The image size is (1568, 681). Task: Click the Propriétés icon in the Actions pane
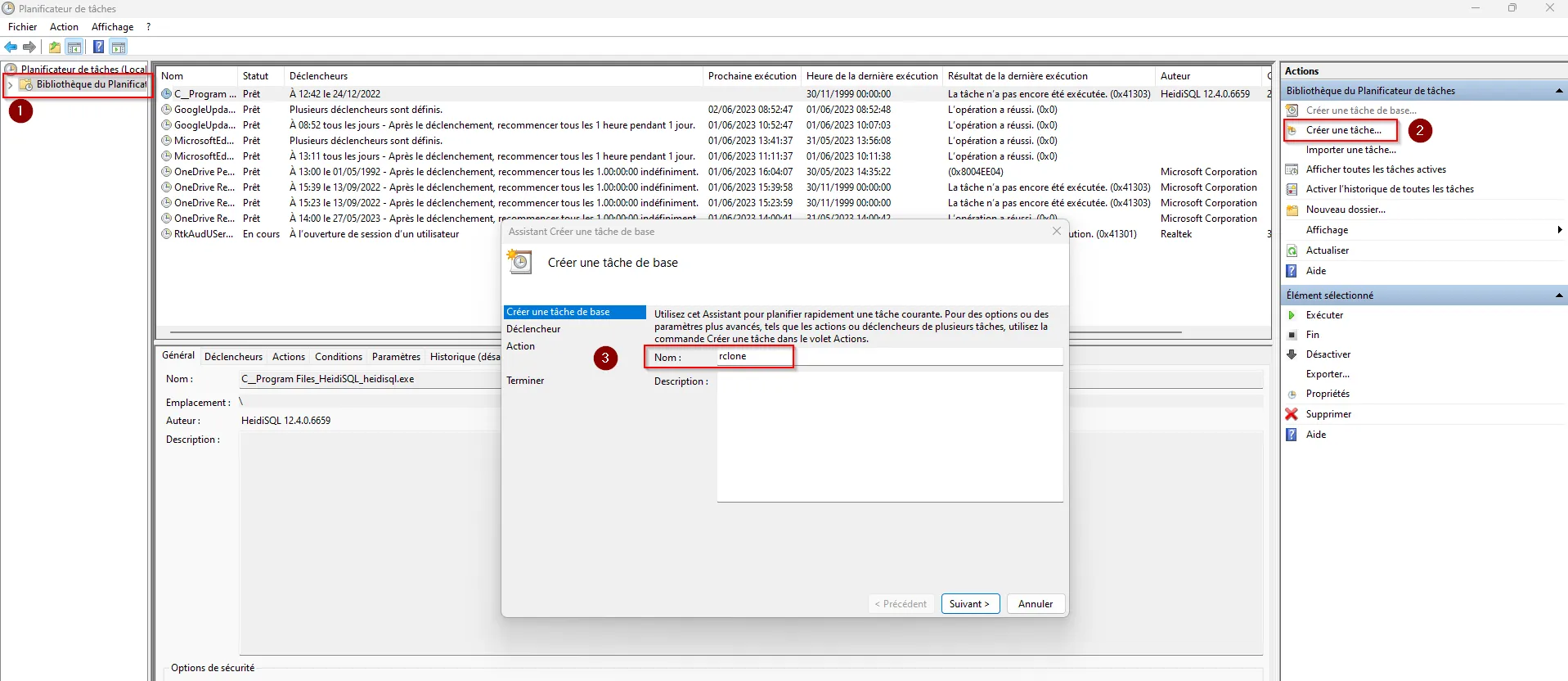tap(1292, 394)
